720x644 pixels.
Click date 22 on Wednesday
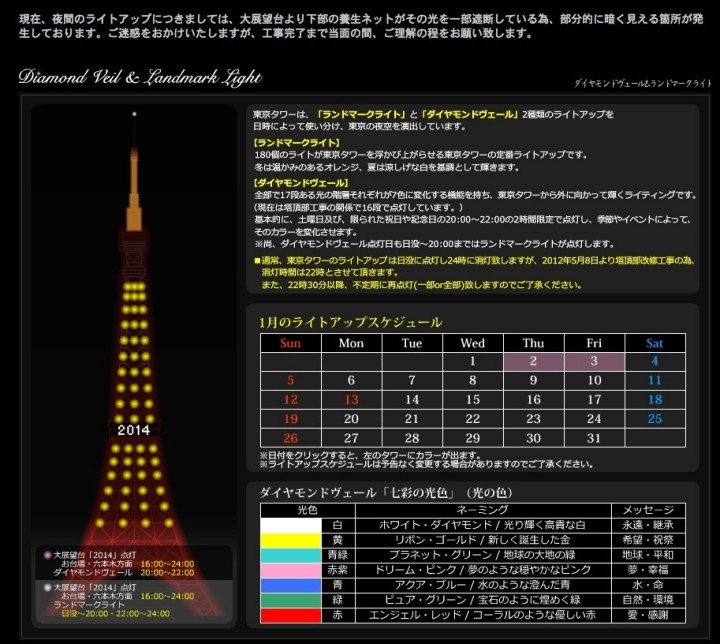pyautogui.click(x=472, y=419)
